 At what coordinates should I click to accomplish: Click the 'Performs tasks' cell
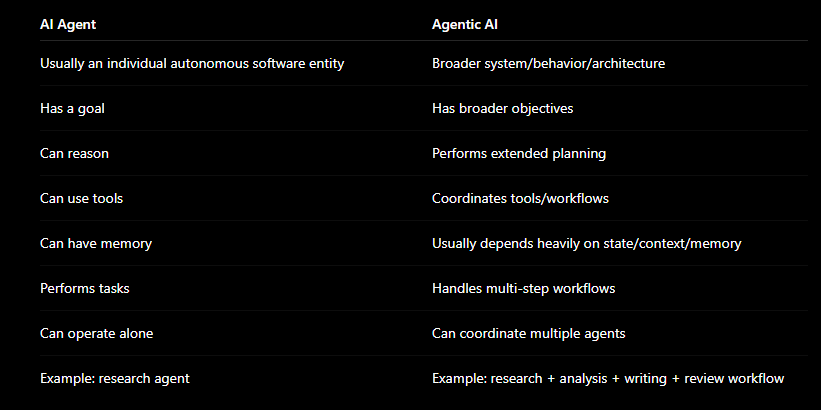(85, 289)
